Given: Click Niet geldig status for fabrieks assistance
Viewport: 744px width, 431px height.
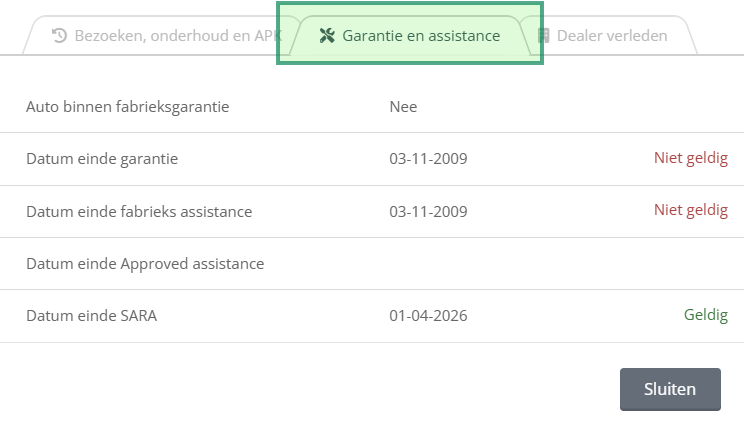Looking at the screenshot, I should (691, 210).
